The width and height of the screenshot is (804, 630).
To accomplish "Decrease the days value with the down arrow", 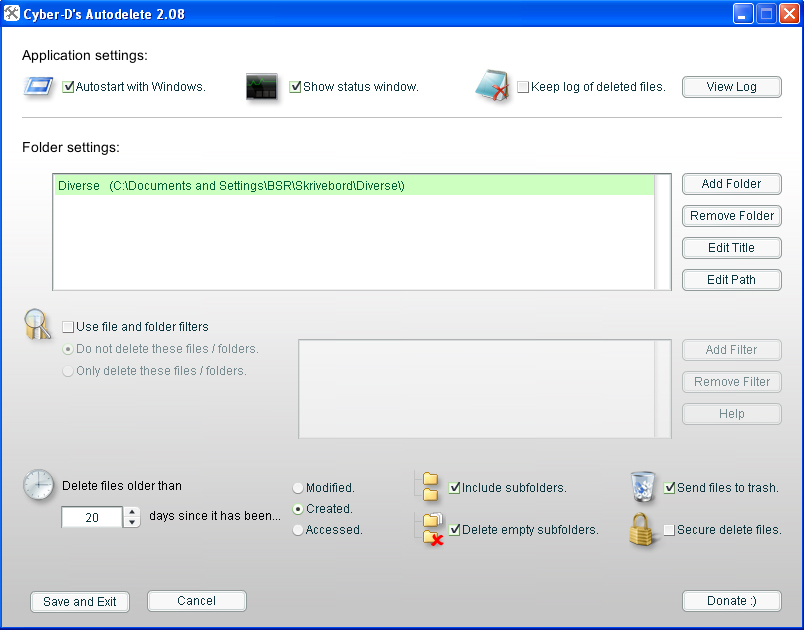I will point(132,522).
